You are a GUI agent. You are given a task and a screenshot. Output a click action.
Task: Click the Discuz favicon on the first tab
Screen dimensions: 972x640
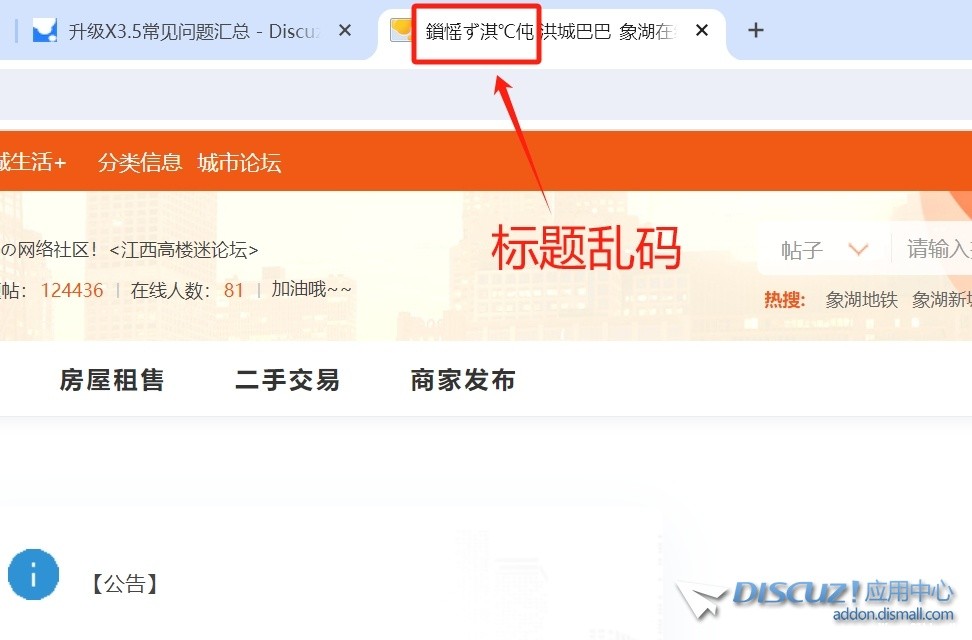tap(45, 31)
